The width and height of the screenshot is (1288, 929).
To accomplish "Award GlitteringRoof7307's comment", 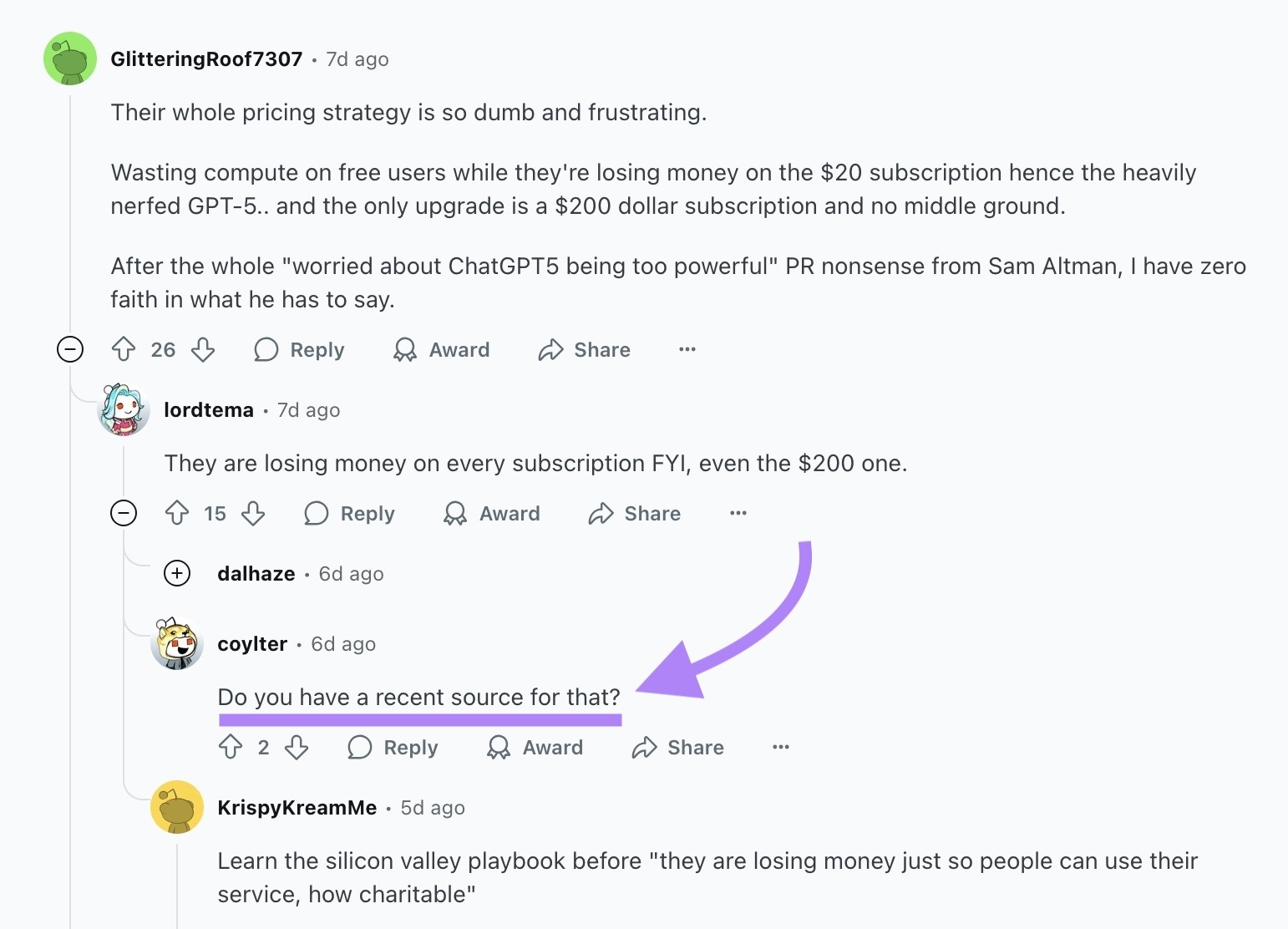I will pyautogui.click(x=440, y=349).
